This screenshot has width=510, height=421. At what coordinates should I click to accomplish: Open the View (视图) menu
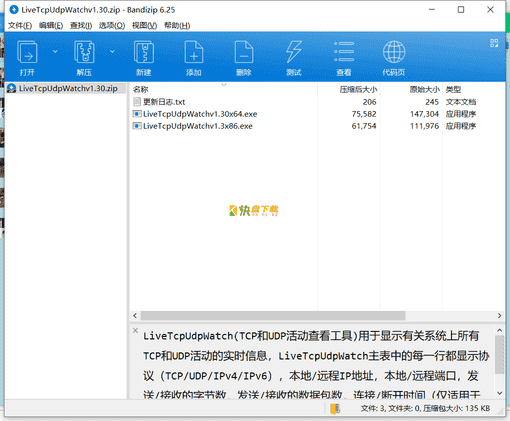pyautogui.click(x=144, y=26)
